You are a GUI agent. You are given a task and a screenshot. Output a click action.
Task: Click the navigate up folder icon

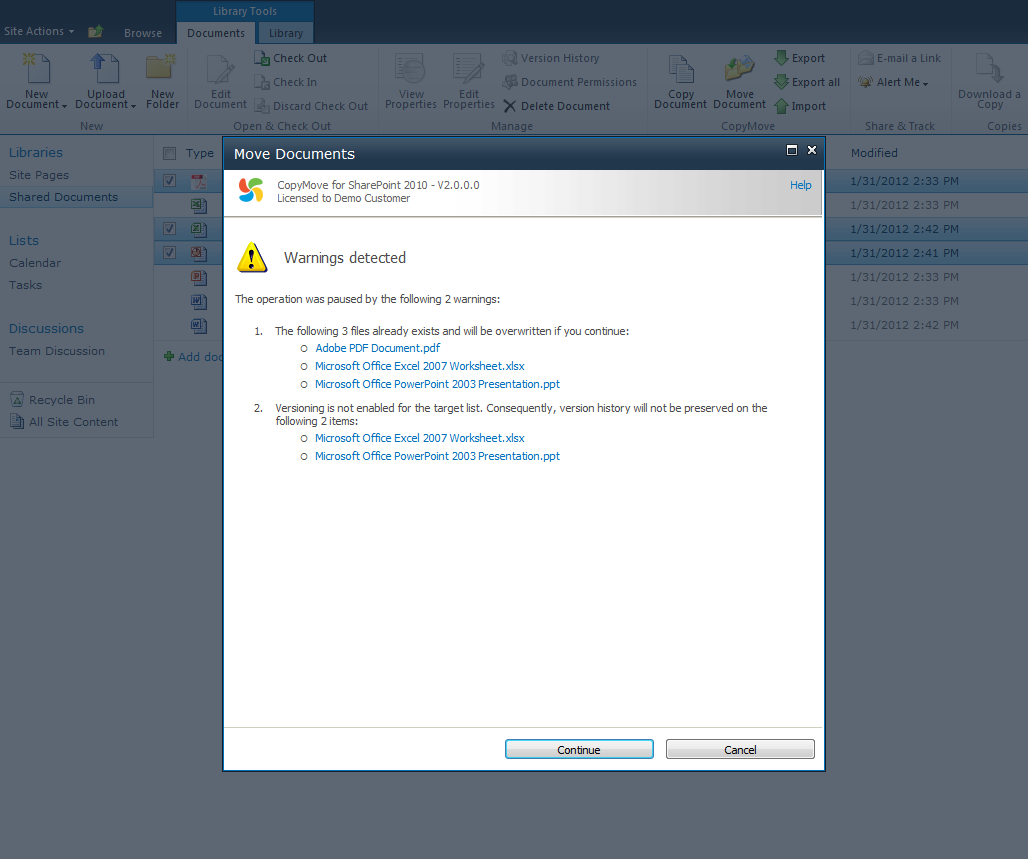pos(96,31)
